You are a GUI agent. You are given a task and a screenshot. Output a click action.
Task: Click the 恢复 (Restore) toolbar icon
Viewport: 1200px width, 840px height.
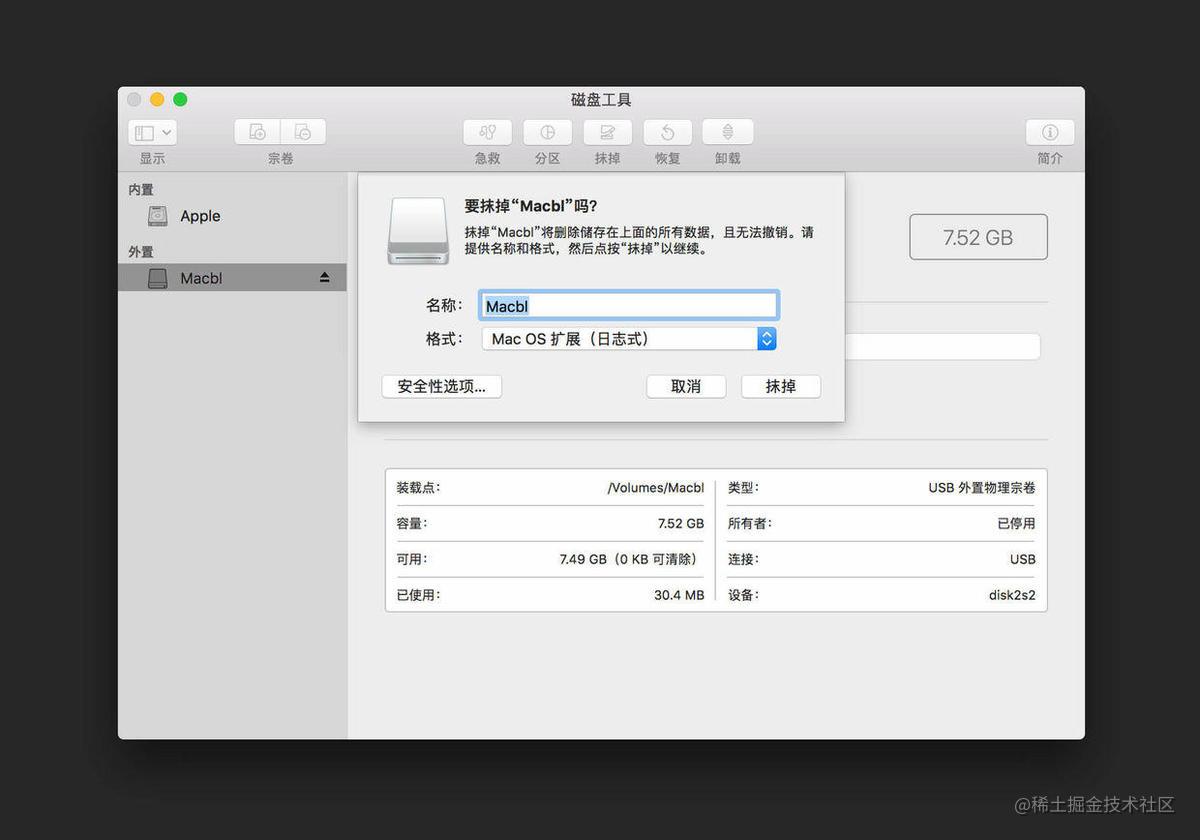click(667, 138)
